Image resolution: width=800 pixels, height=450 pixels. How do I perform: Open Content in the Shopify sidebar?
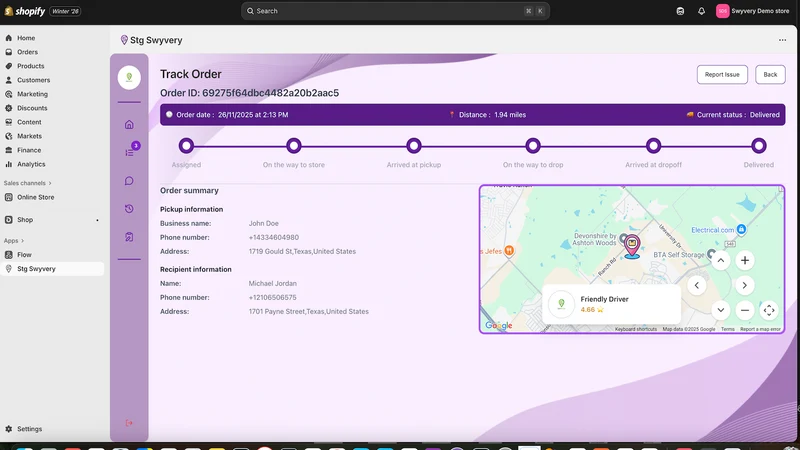tap(29, 122)
